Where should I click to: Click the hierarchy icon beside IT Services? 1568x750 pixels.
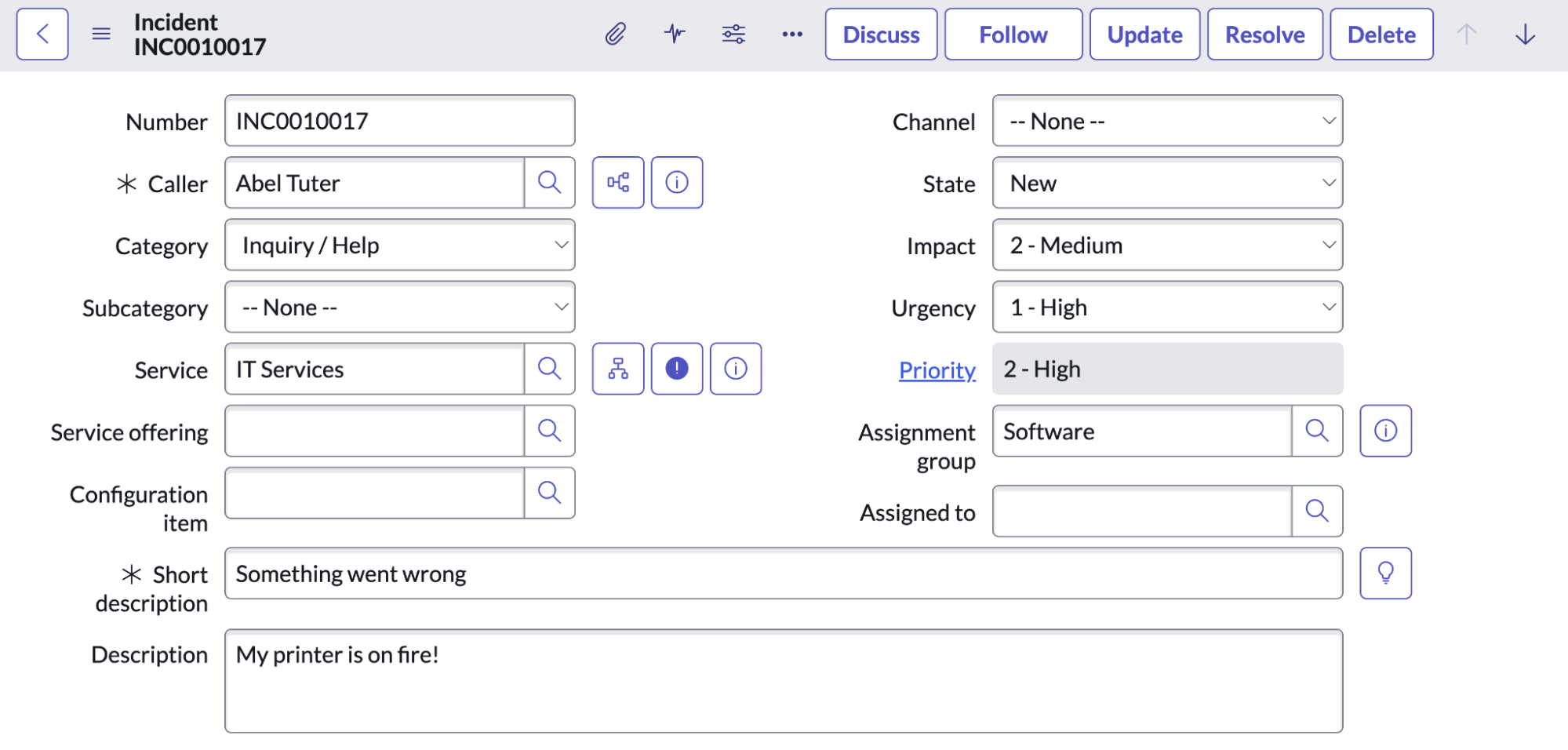click(617, 368)
